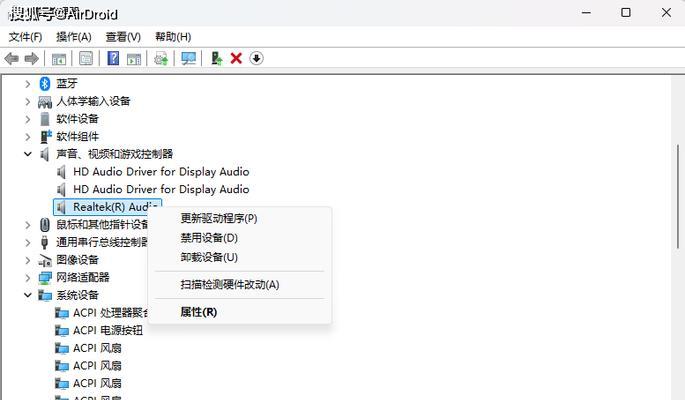Open the 操作(A) menu

pos(73,37)
